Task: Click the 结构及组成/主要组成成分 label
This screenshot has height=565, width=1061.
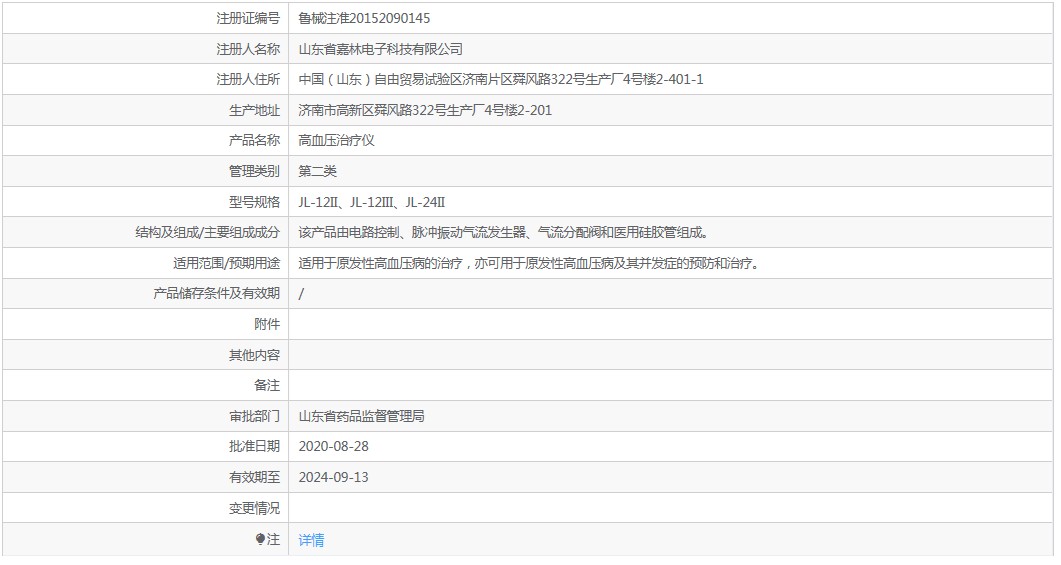Action: click(207, 233)
